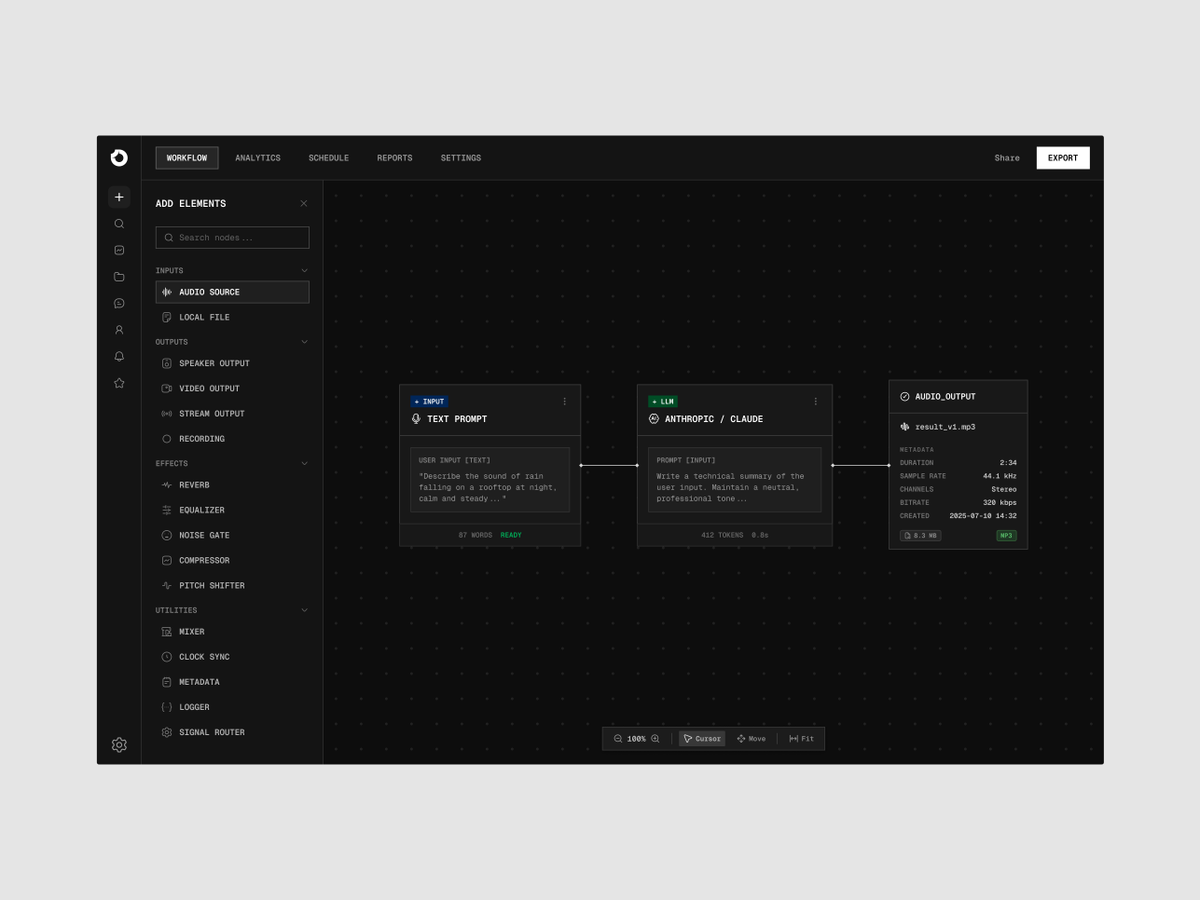1200x900 pixels.
Task: Open the user profile sidebar icon
Action: click(119, 330)
